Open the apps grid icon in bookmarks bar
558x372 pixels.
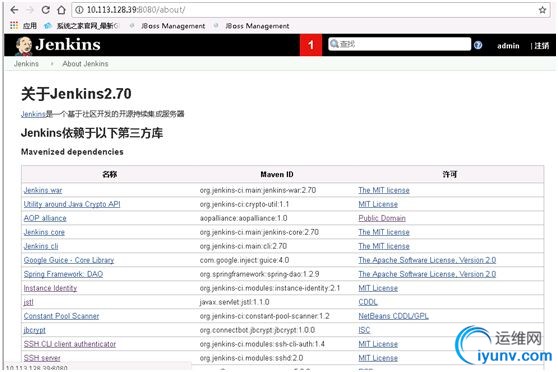(x=14, y=25)
